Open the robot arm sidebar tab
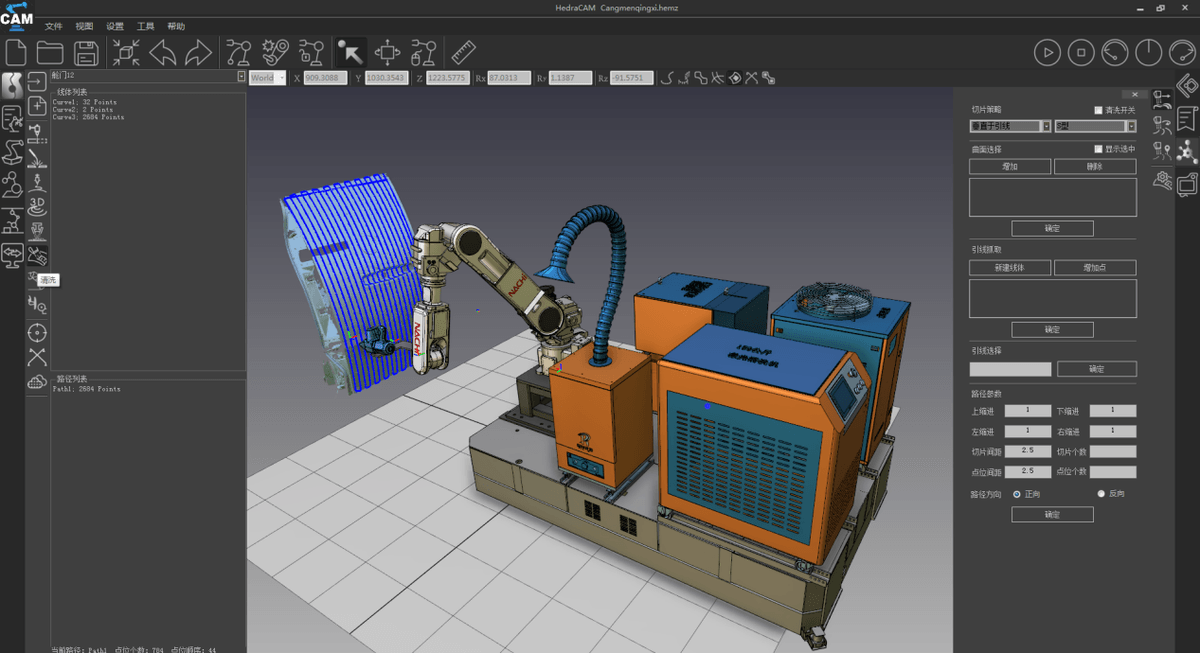This screenshot has width=1200, height=653. [x=12, y=152]
